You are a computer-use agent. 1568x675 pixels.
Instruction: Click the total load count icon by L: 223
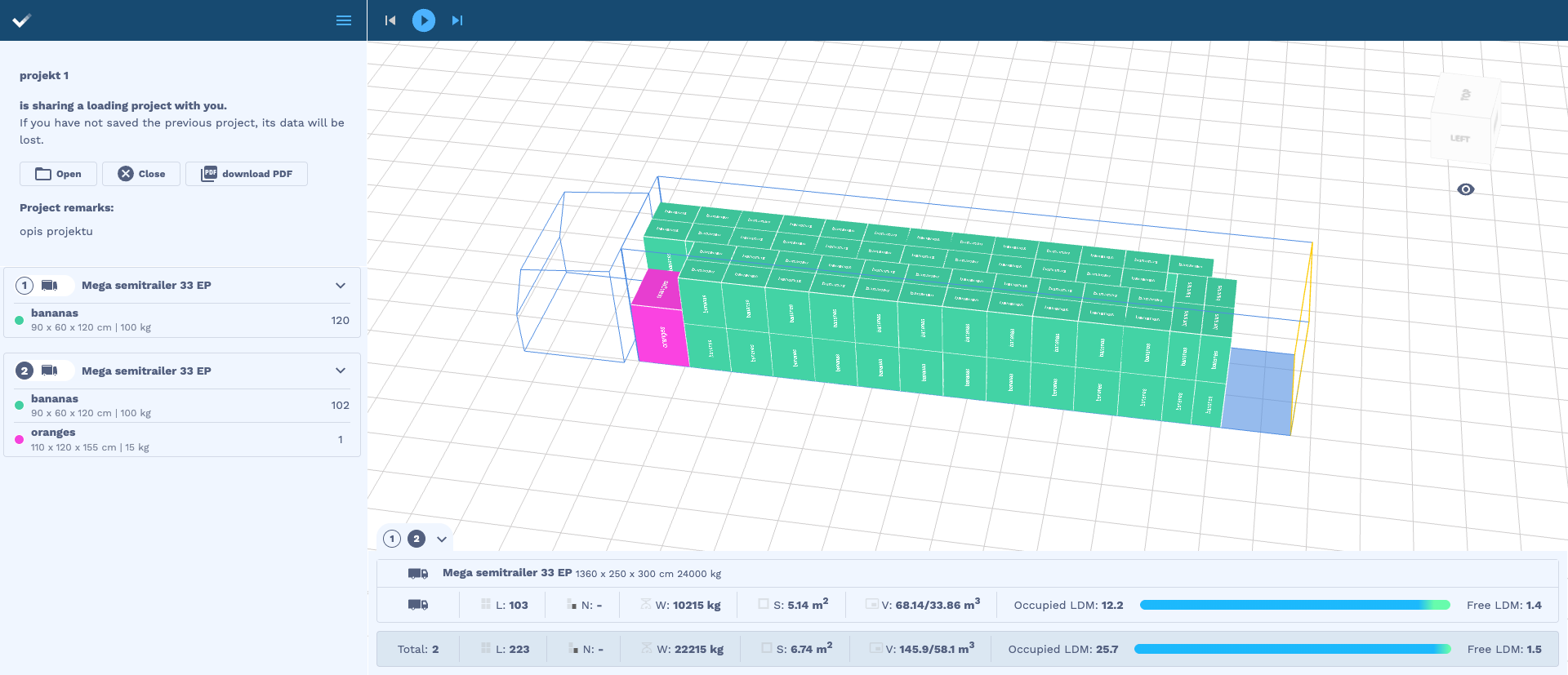pos(486,648)
